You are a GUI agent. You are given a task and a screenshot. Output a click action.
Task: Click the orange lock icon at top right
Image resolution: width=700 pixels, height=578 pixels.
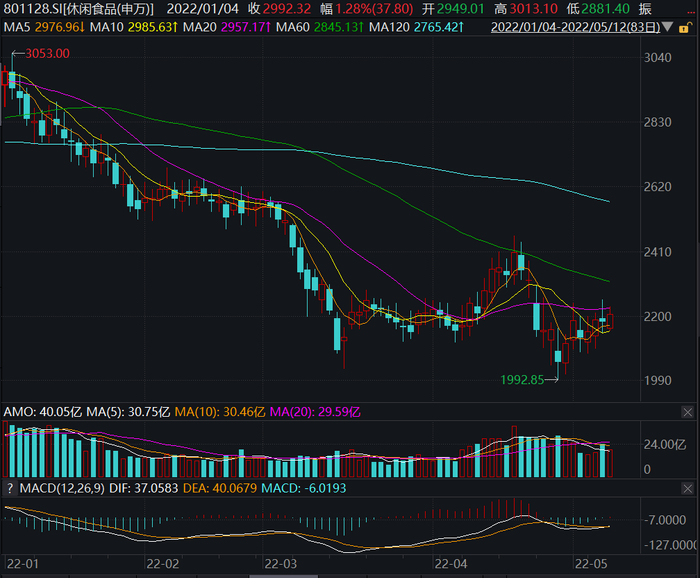tap(683, 28)
